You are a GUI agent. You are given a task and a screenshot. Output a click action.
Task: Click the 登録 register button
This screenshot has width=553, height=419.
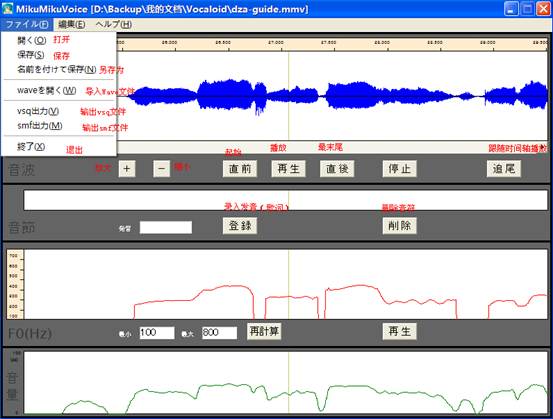240,226
